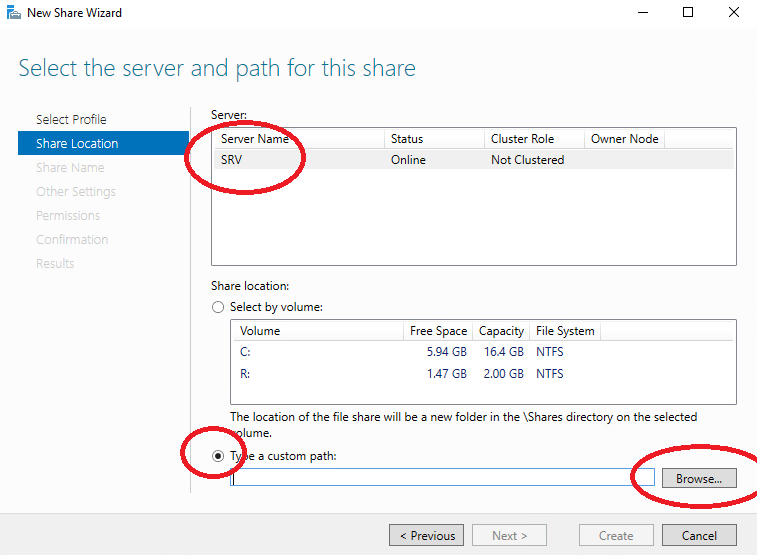
Task: Click the File System column header
Action: point(565,331)
